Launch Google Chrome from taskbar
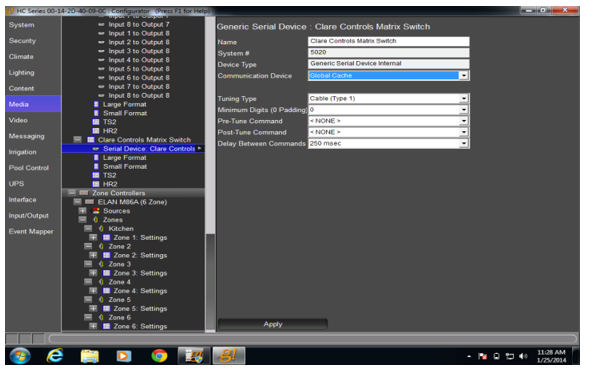589x371 pixels. click(159, 356)
